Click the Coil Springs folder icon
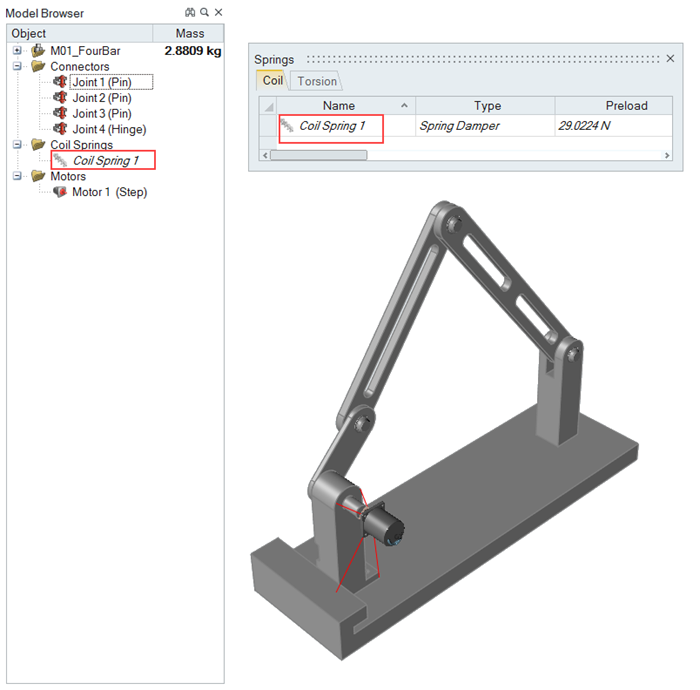Viewport: 700px width, 690px height. pyautogui.click(x=38, y=145)
